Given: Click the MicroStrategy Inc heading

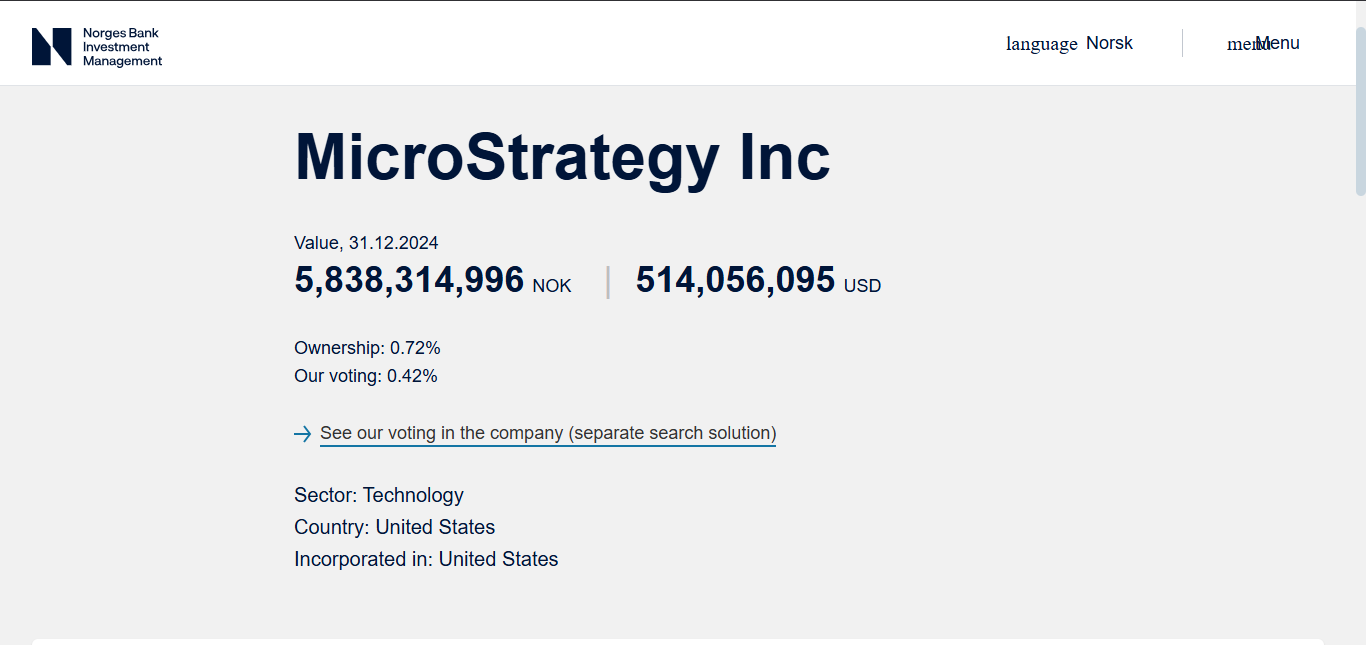Looking at the screenshot, I should click(562, 157).
